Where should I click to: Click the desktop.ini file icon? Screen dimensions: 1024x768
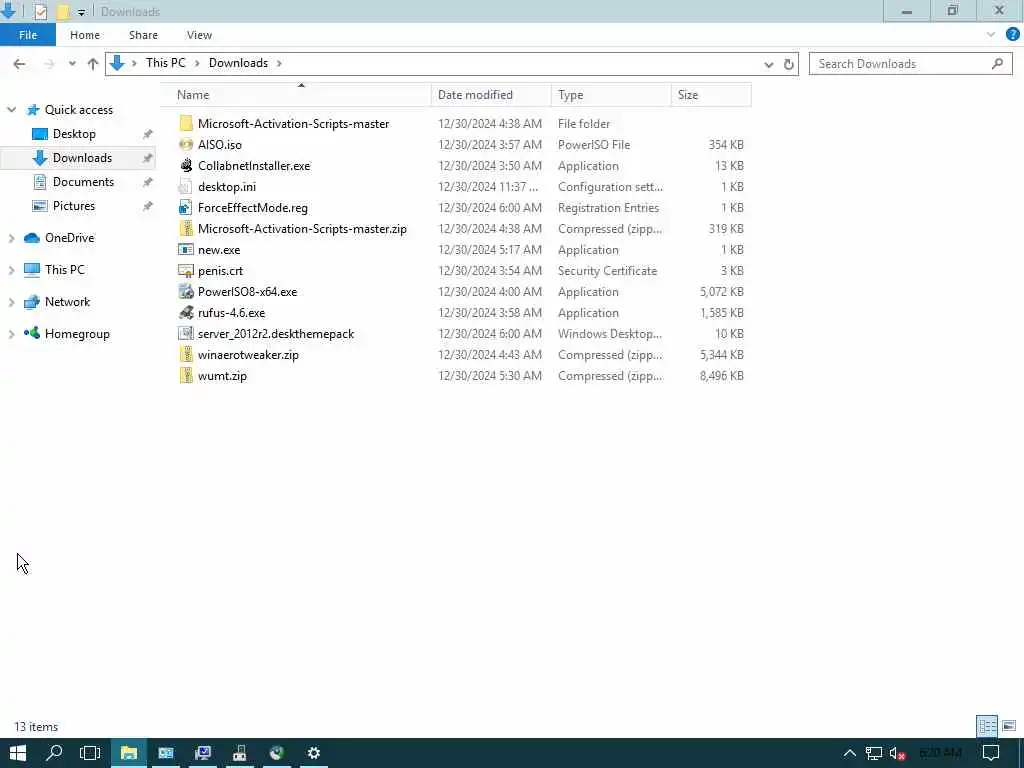click(x=186, y=187)
